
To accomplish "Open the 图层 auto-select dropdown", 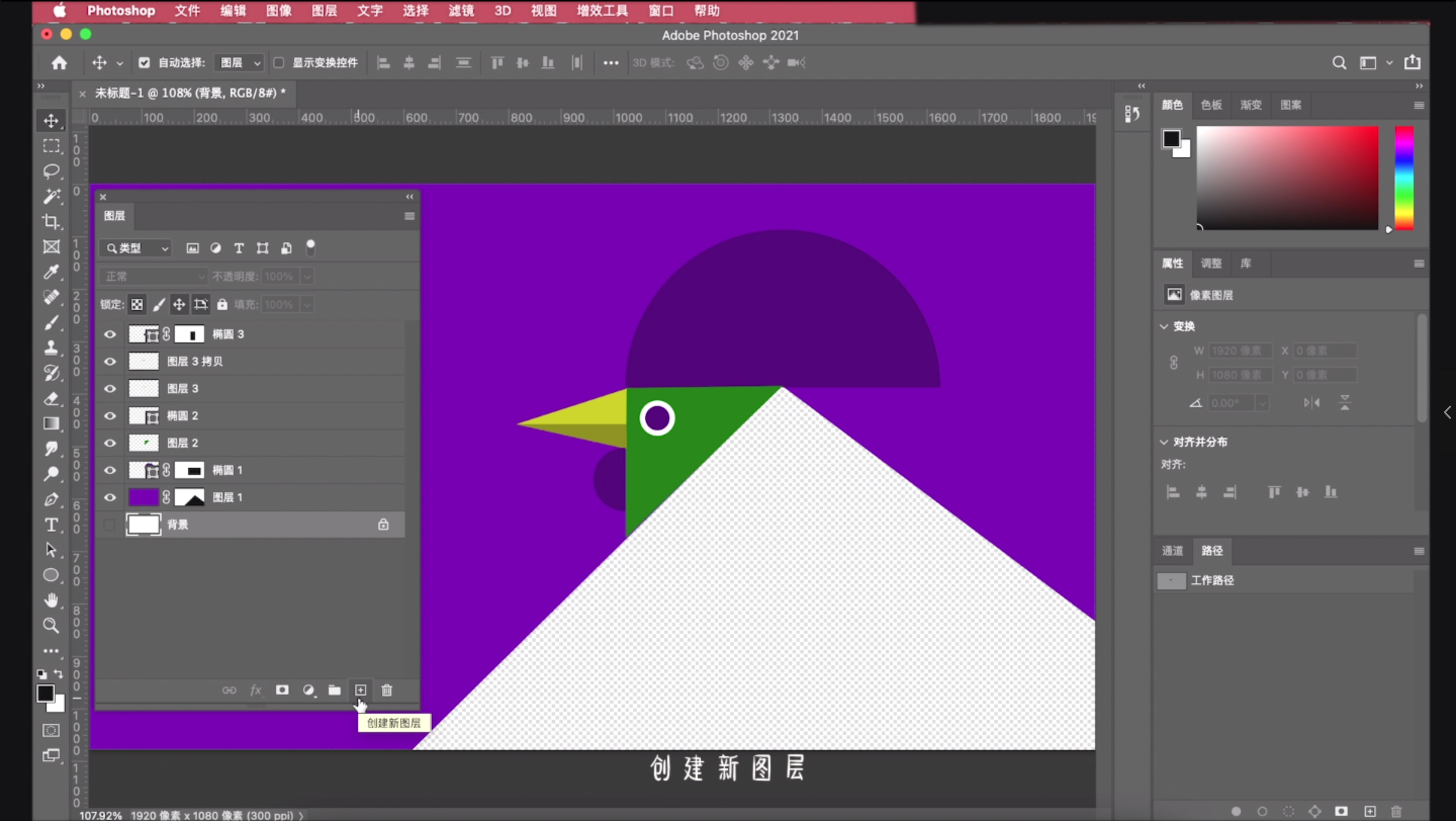I will click(x=240, y=63).
